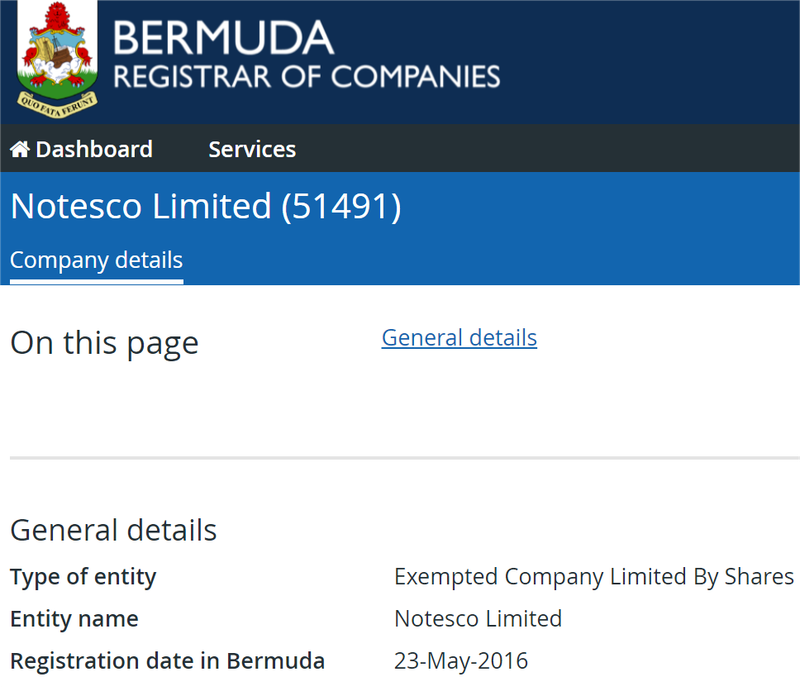
Task: Select the Company details tab
Action: [x=96, y=260]
